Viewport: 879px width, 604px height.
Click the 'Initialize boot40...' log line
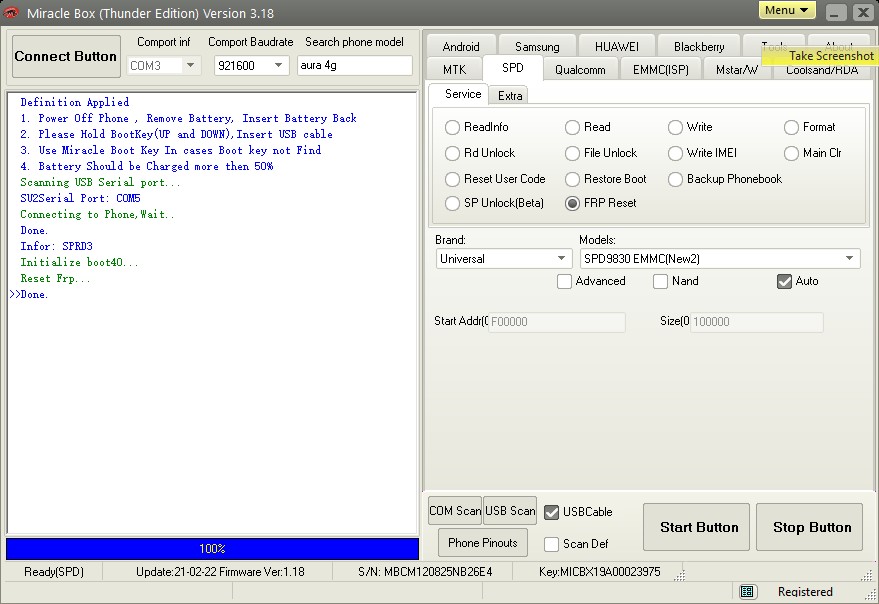[79, 262]
